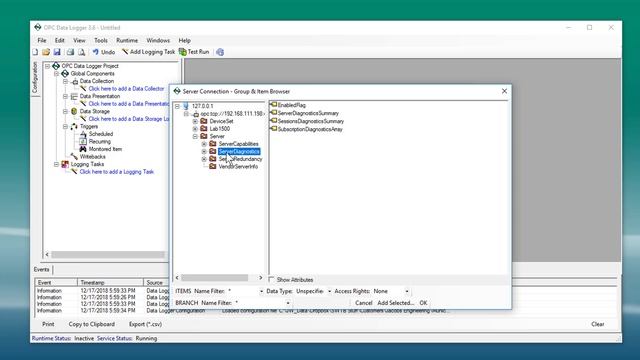Click the Logging Tasks node icon
This screenshot has height=360, width=640.
click(x=65, y=164)
